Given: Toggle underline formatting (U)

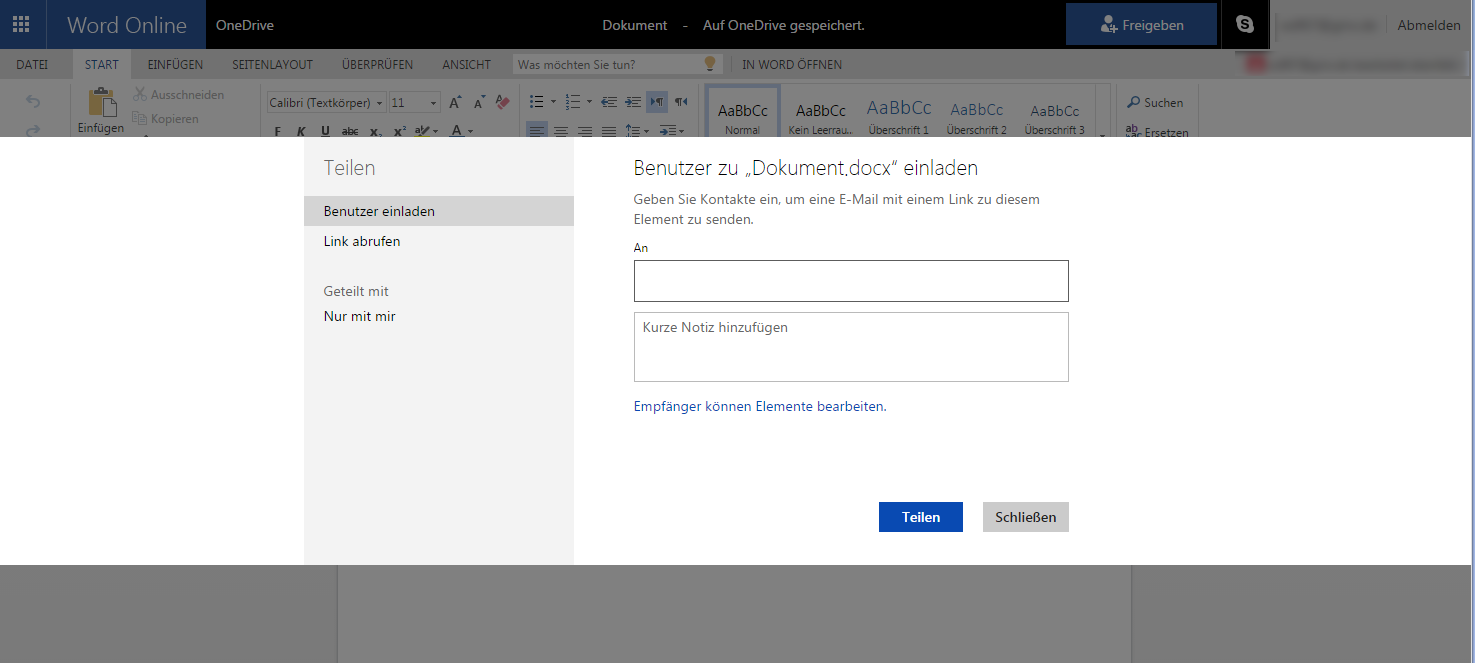Looking at the screenshot, I should pyautogui.click(x=325, y=131).
